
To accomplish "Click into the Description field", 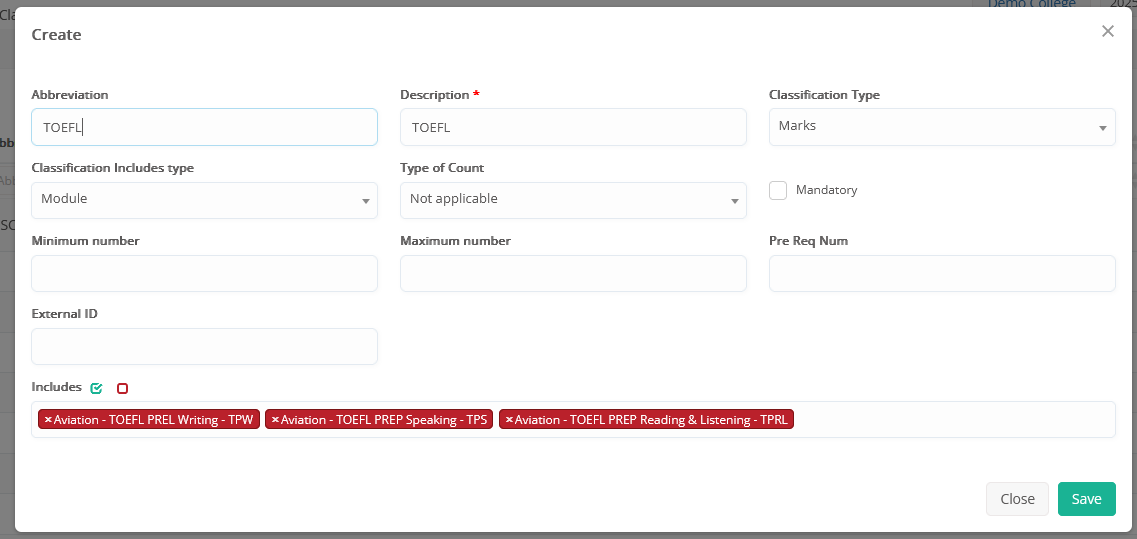I will click(x=572, y=127).
